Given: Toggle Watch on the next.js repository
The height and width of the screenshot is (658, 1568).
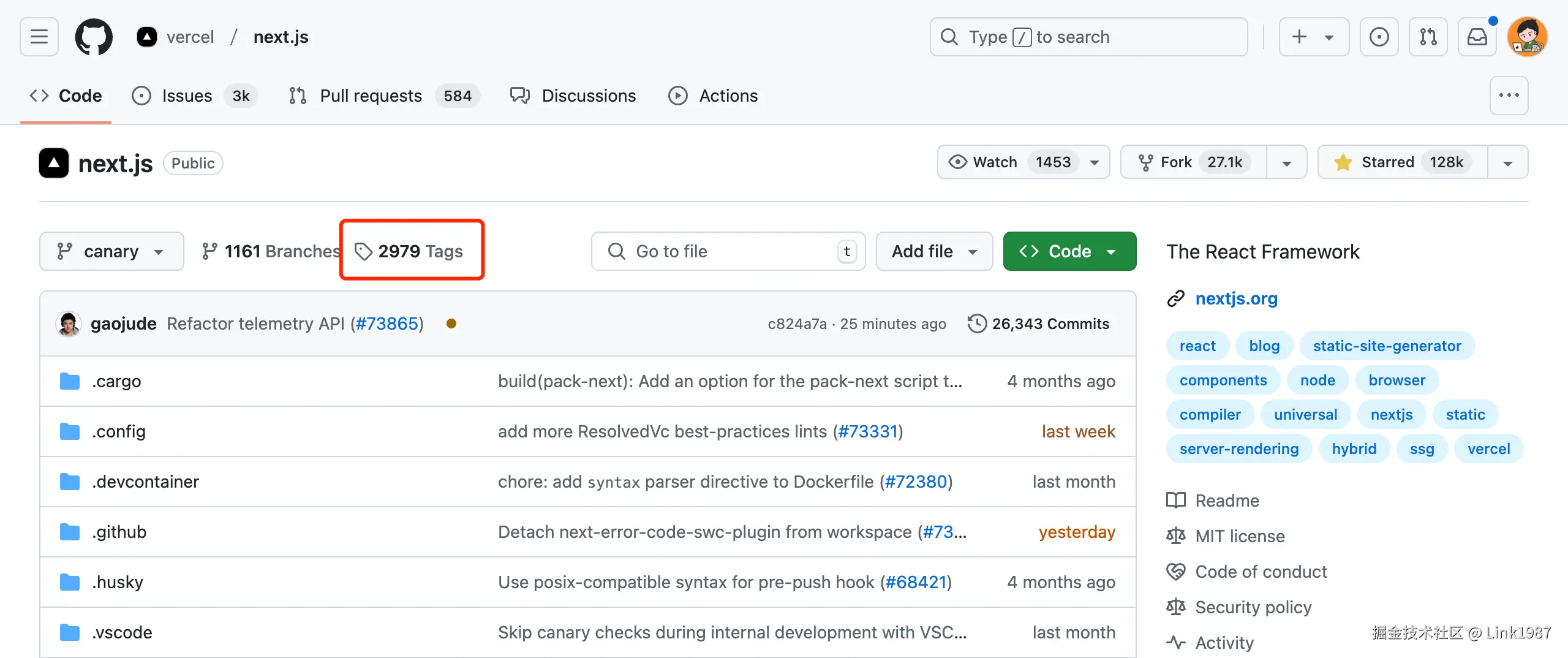Looking at the screenshot, I should [1023, 162].
